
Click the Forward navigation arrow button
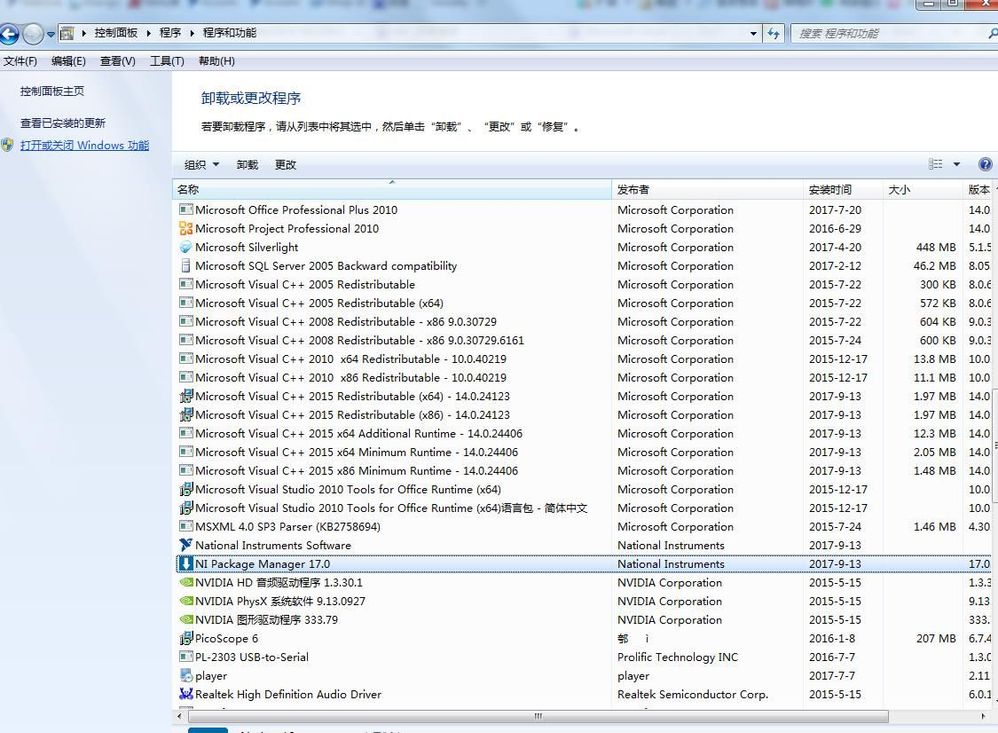32,34
